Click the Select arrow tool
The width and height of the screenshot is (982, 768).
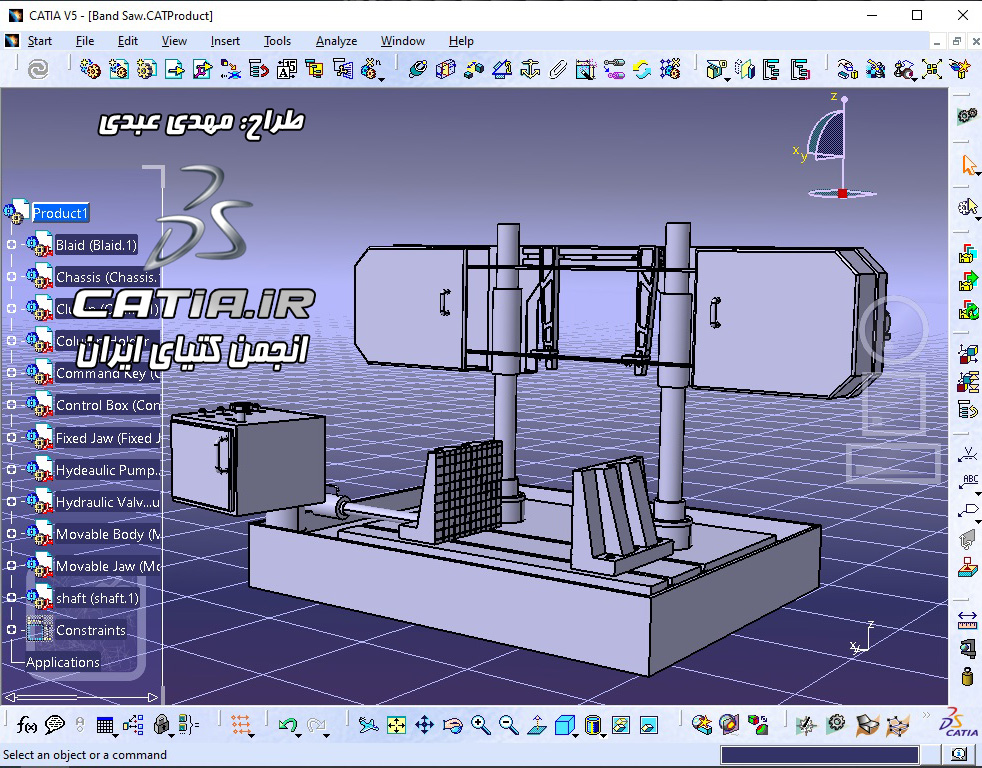point(968,165)
